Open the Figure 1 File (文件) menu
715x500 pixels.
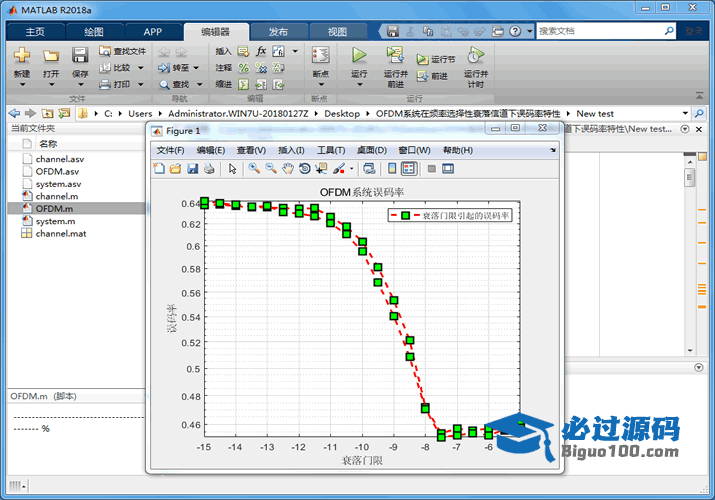tap(171, 150)
